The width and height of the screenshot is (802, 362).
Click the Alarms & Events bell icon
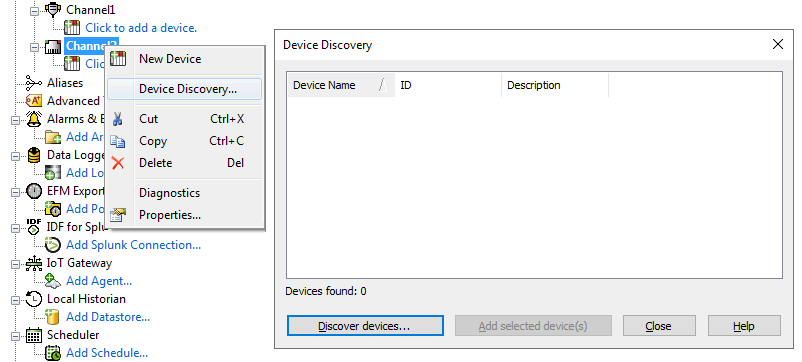34,119
